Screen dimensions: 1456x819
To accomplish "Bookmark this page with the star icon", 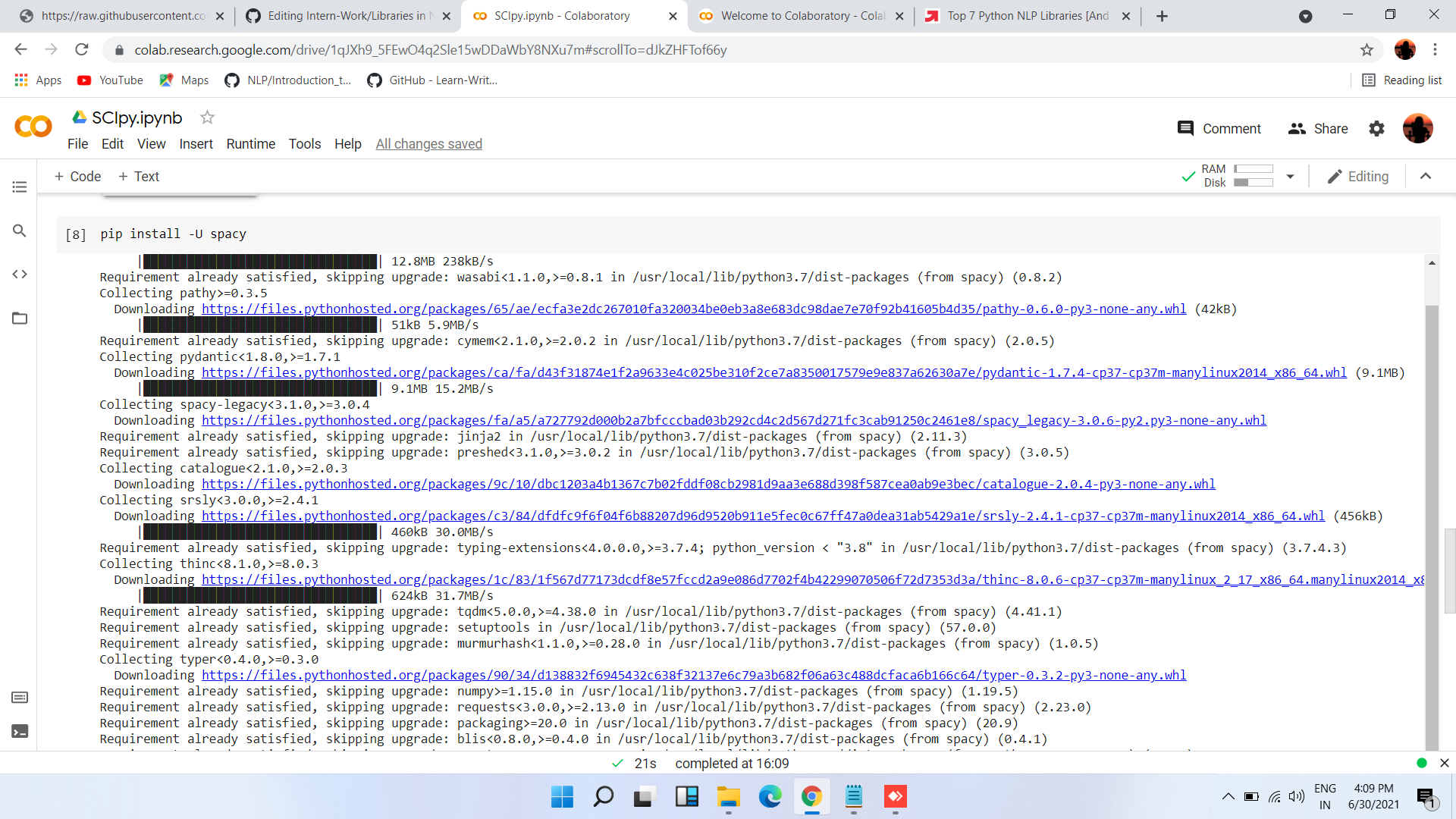I will coord(1367,50).
